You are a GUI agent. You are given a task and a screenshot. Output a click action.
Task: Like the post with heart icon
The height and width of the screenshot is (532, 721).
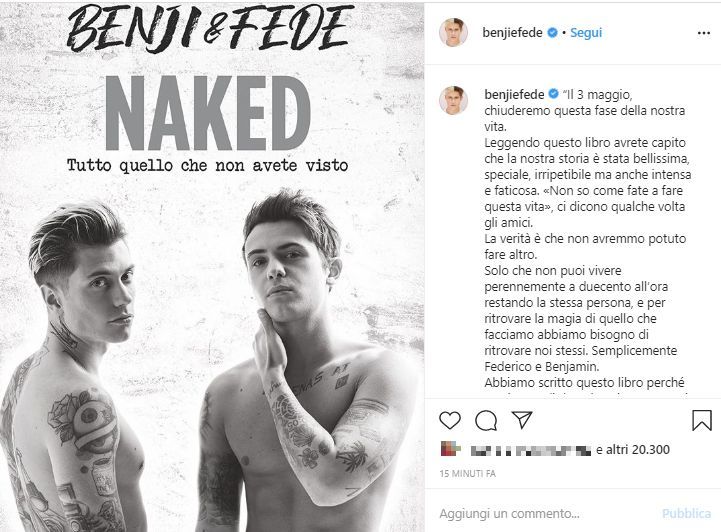[450, 420]
